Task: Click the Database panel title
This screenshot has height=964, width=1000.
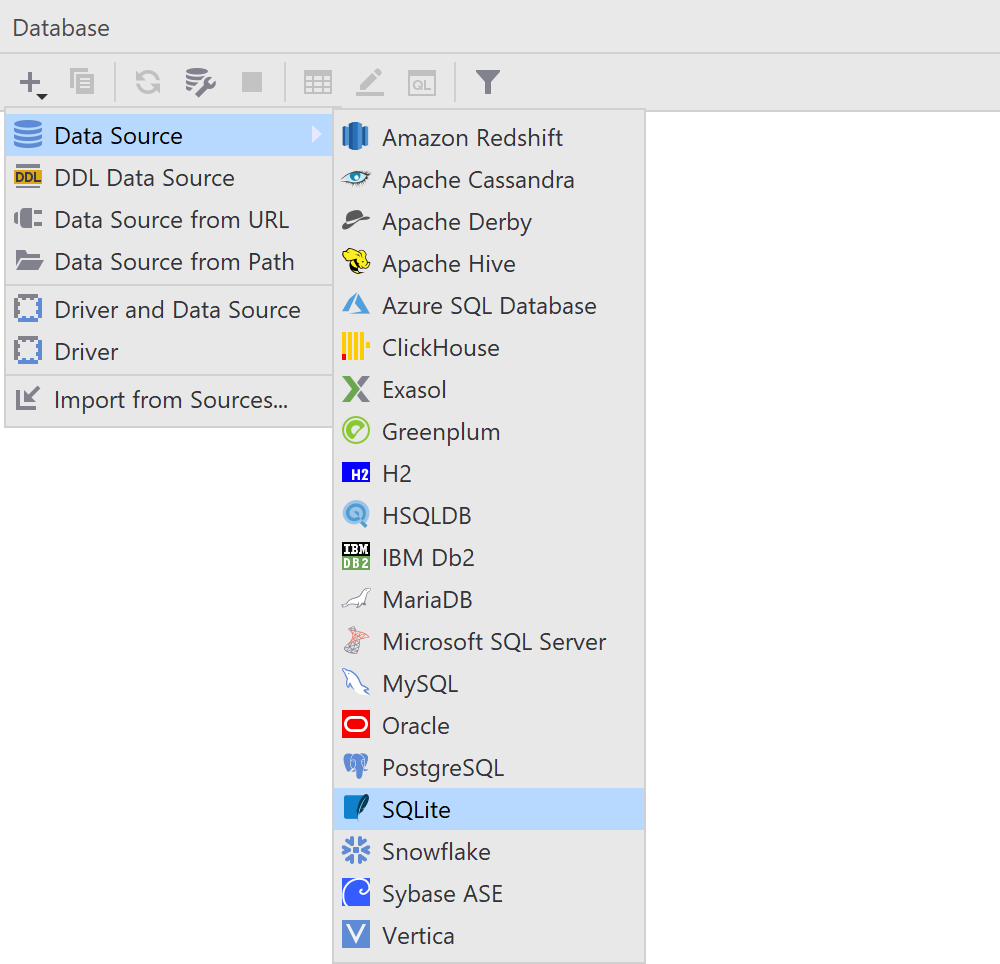Action: [61, 28]
